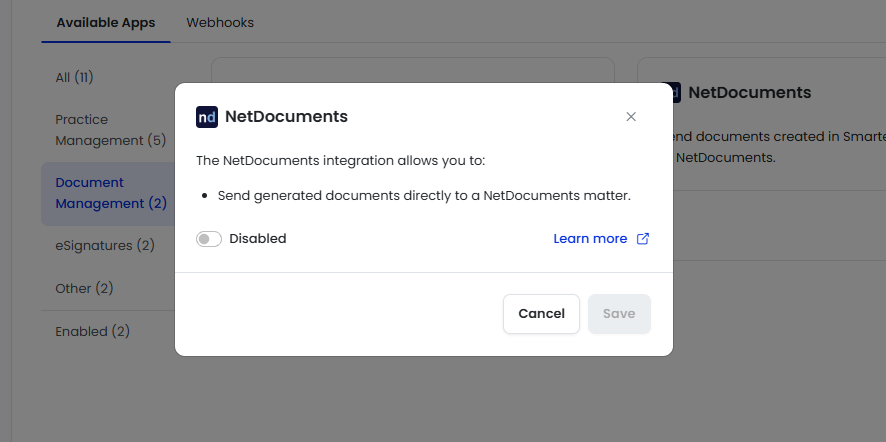Choose the eSignatures (2) category

click(x=105, y=245)
